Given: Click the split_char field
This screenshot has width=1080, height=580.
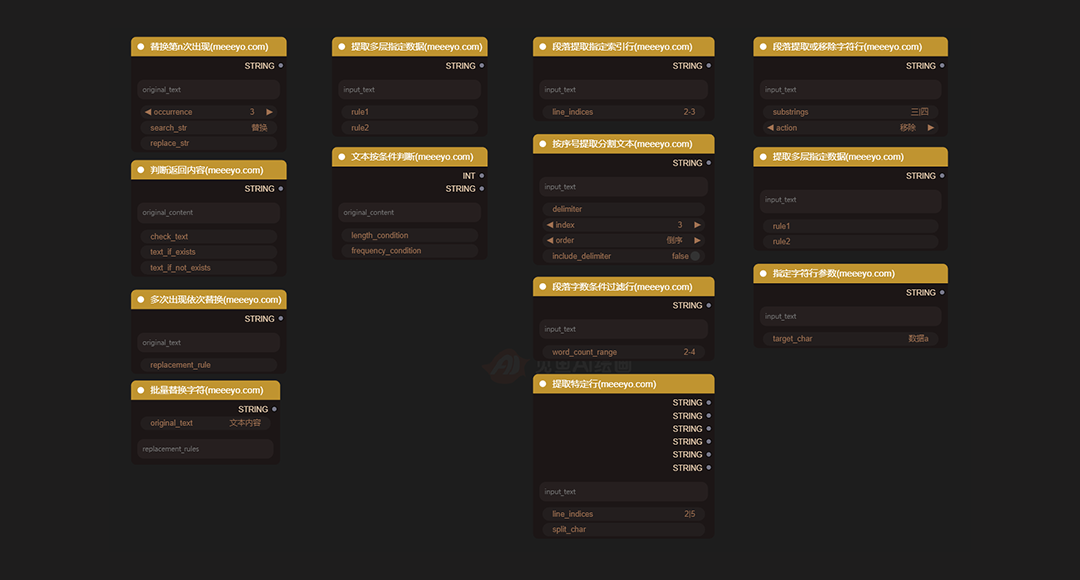Looking at the screenshot, I should pos(623,530).
